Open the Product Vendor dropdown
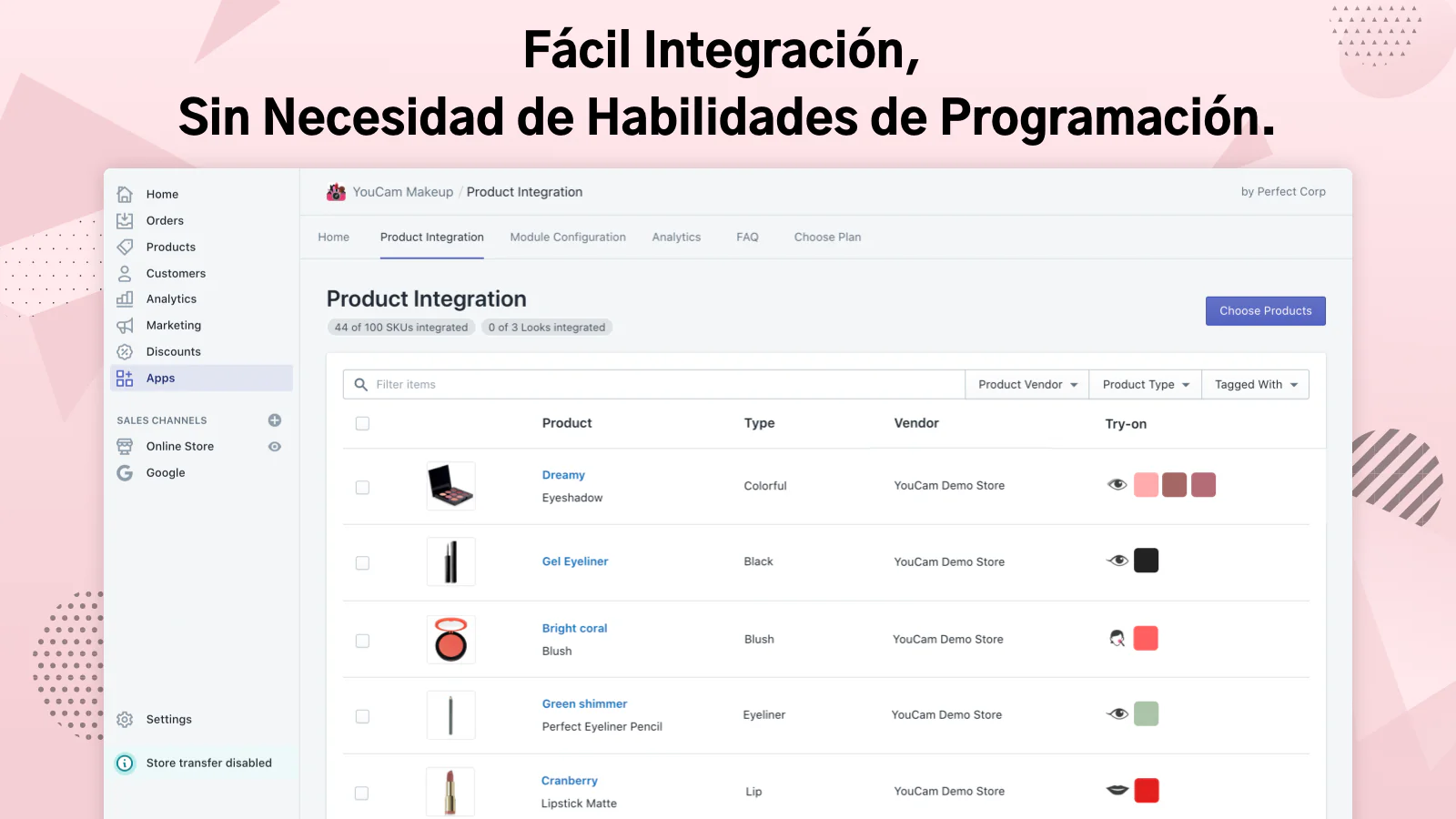 tap(1027, 384)
